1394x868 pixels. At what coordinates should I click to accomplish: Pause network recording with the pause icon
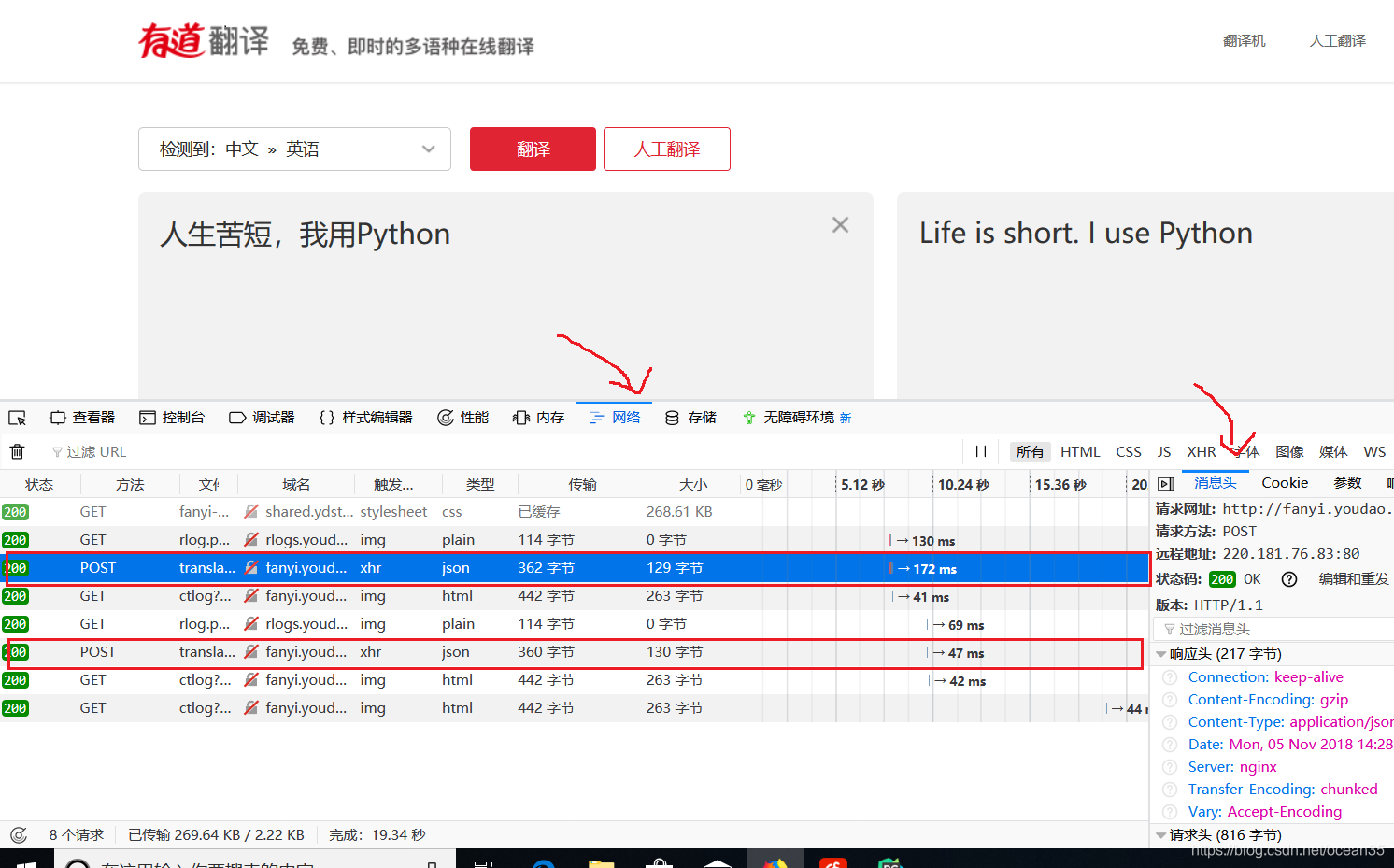(x=981, y=452)
